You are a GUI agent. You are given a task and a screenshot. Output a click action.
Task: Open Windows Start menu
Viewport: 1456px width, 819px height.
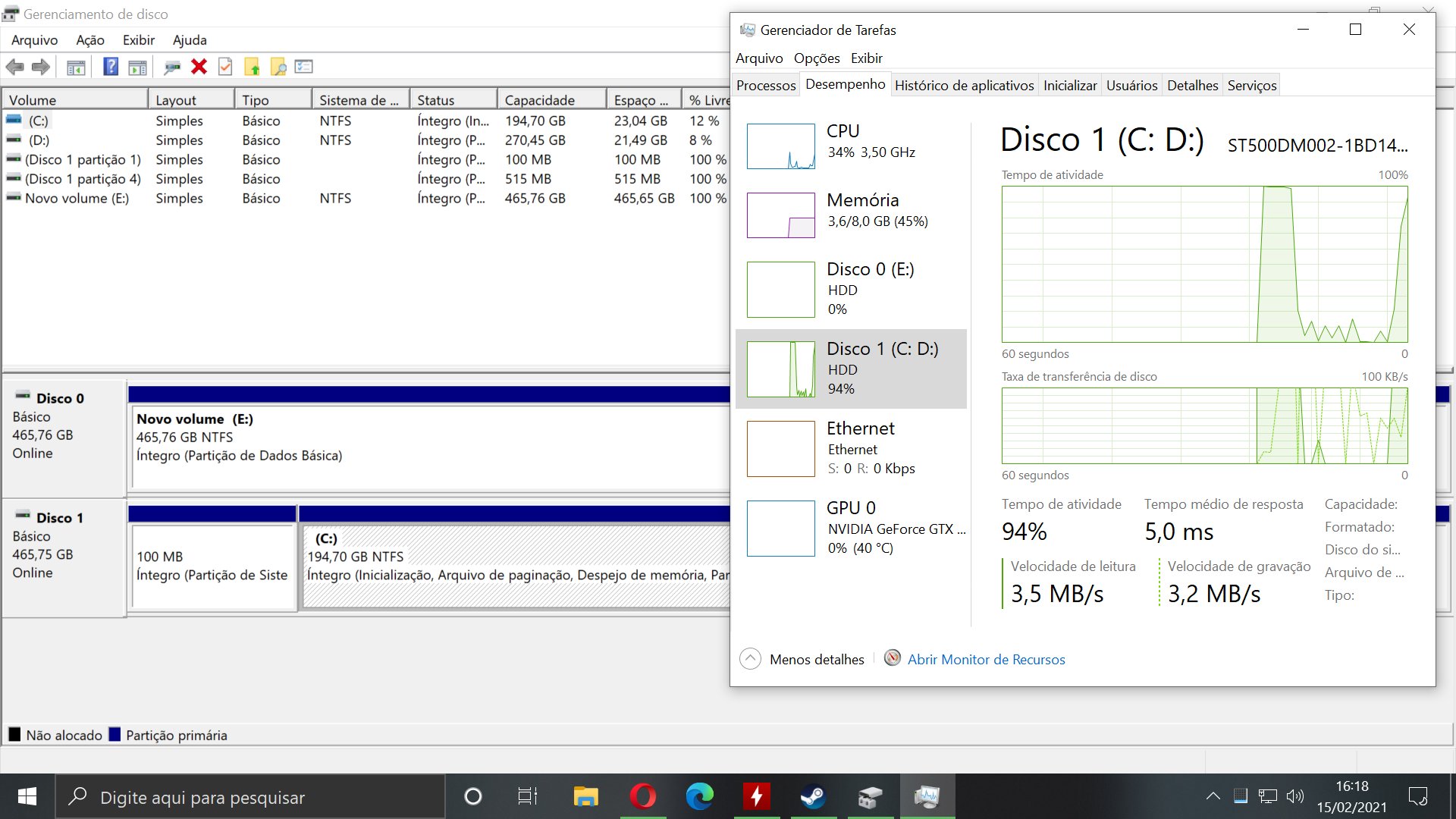(27, 796)
